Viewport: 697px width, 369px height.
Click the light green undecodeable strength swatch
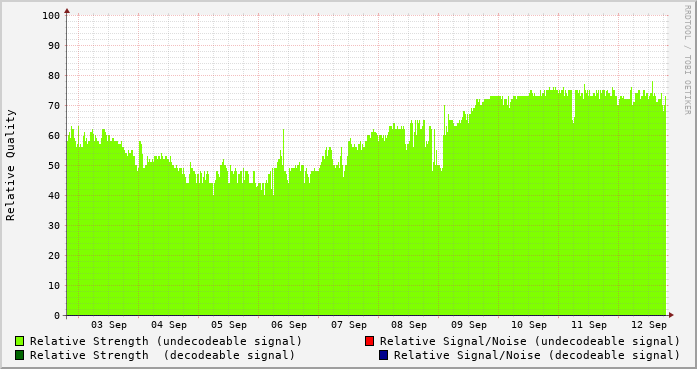click(20, 341)
